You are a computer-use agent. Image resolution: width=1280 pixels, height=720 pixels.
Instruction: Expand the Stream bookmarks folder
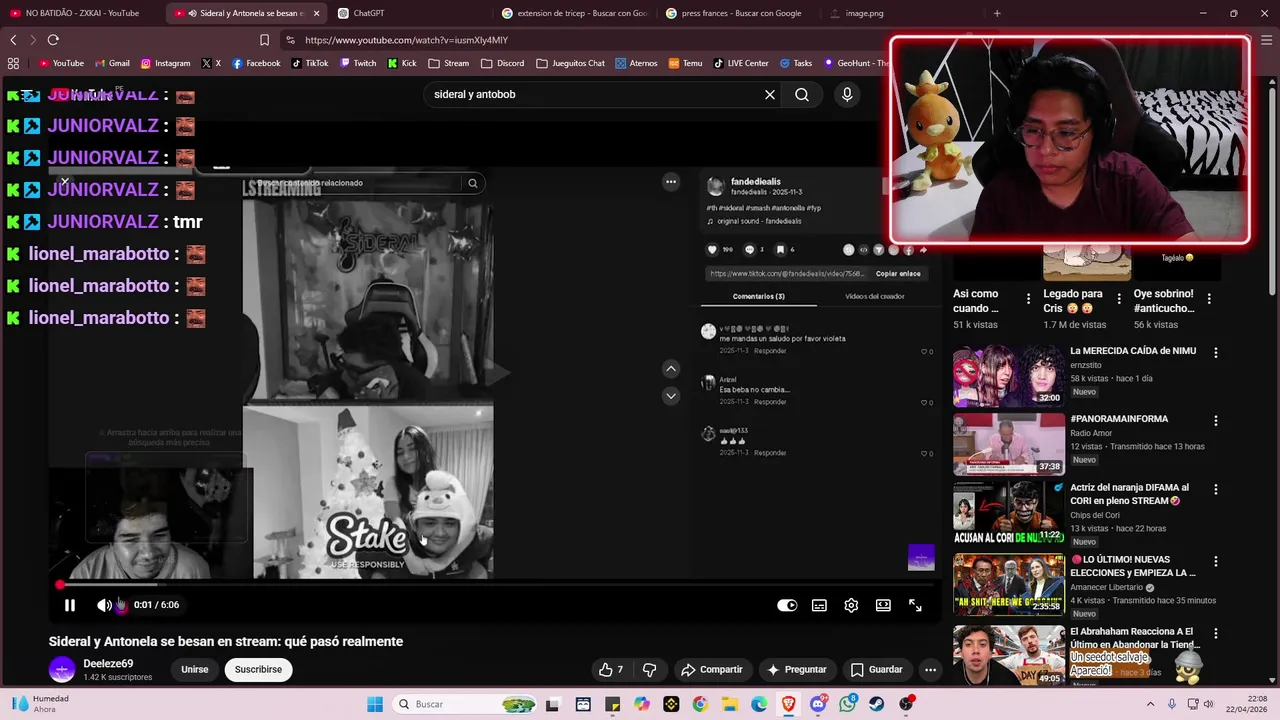(449, 63)
